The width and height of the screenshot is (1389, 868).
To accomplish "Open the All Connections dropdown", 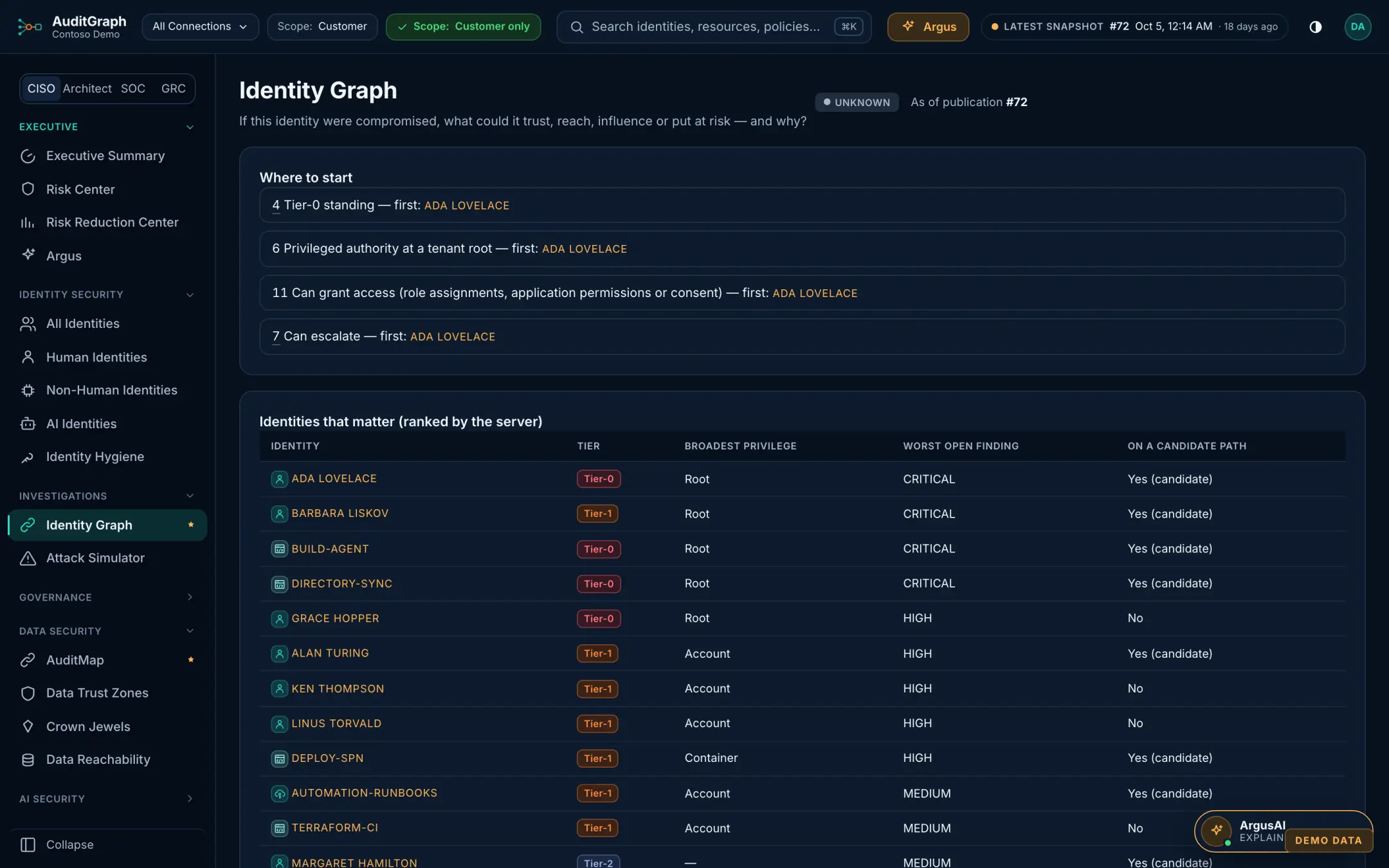I will click(x=200, y=26).
